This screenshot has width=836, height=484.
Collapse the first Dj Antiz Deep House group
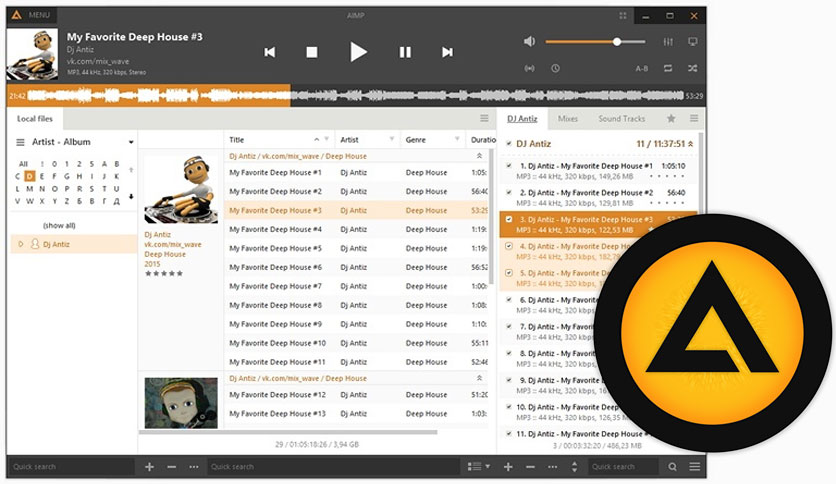click(x=479, y=156)
